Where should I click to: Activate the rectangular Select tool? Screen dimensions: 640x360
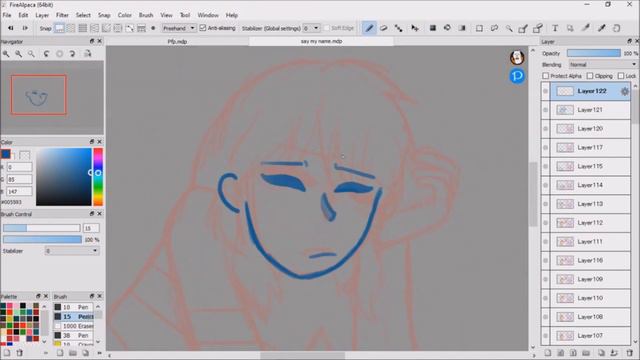[x=479, y=28]
